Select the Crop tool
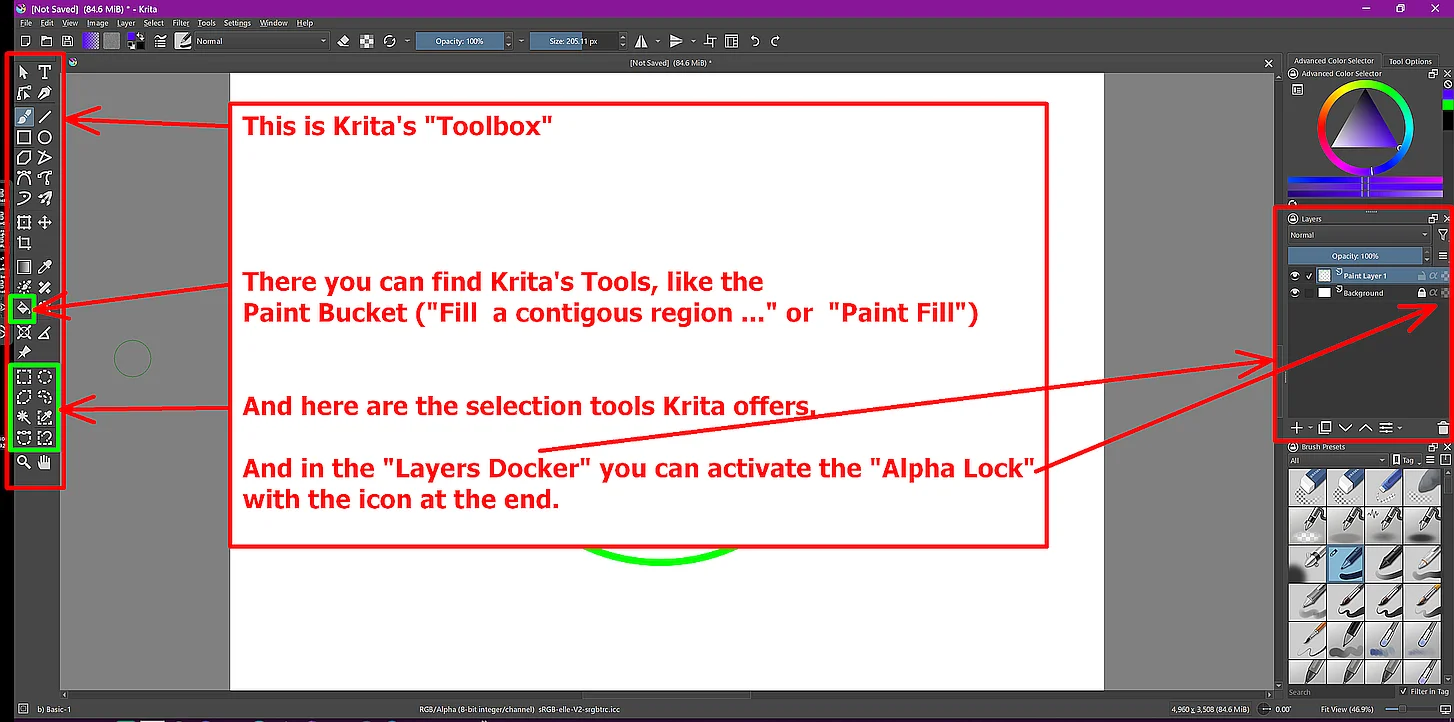This screenshot has width=1454, height=722. pyautogui.click(x=24, y=243)
